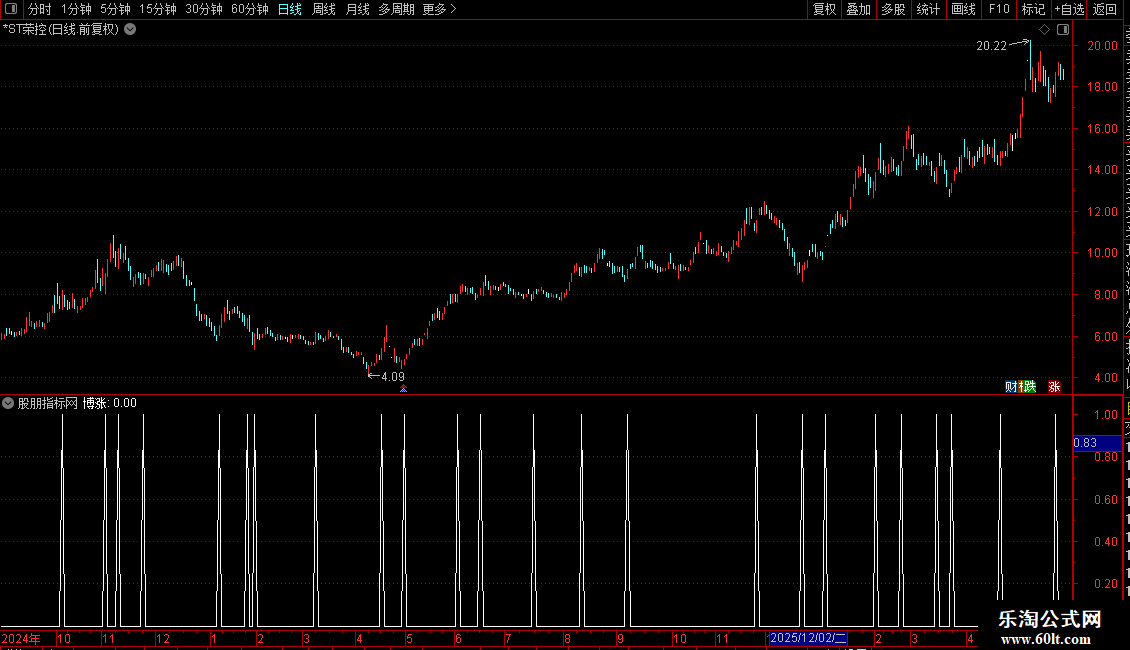The width and height of the screenshot is (1130, 650).
Task: Click the 20.00 price axis label
Action: click(x=1103, y=45)
